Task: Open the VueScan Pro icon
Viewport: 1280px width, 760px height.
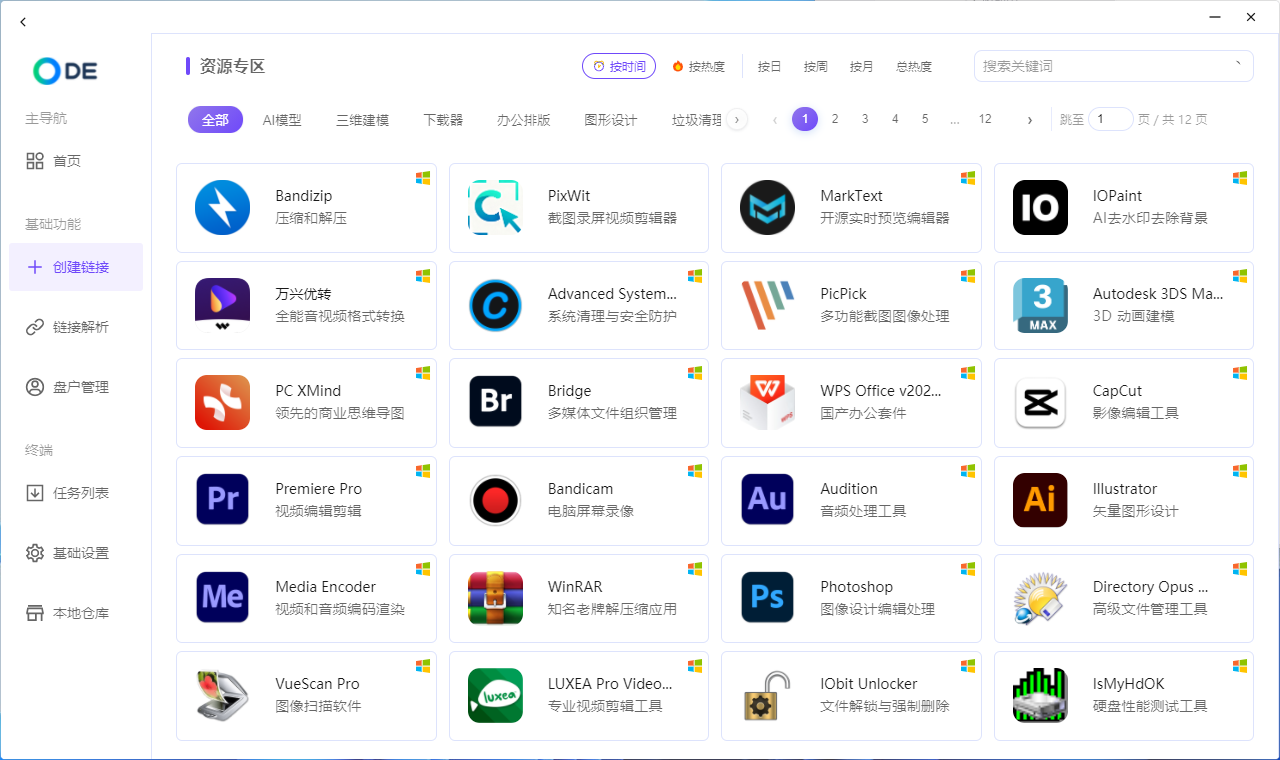Action: point(222,695)
